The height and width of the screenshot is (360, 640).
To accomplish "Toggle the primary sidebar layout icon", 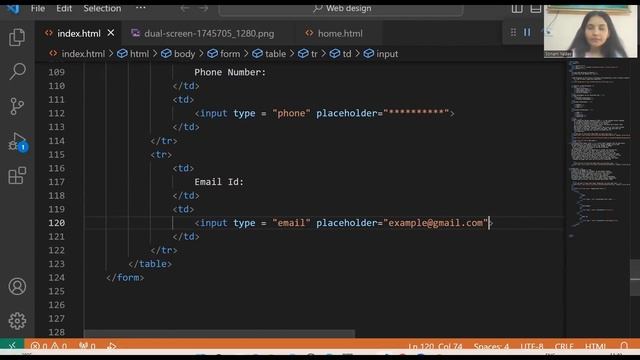I will click(x=517, y=9).
